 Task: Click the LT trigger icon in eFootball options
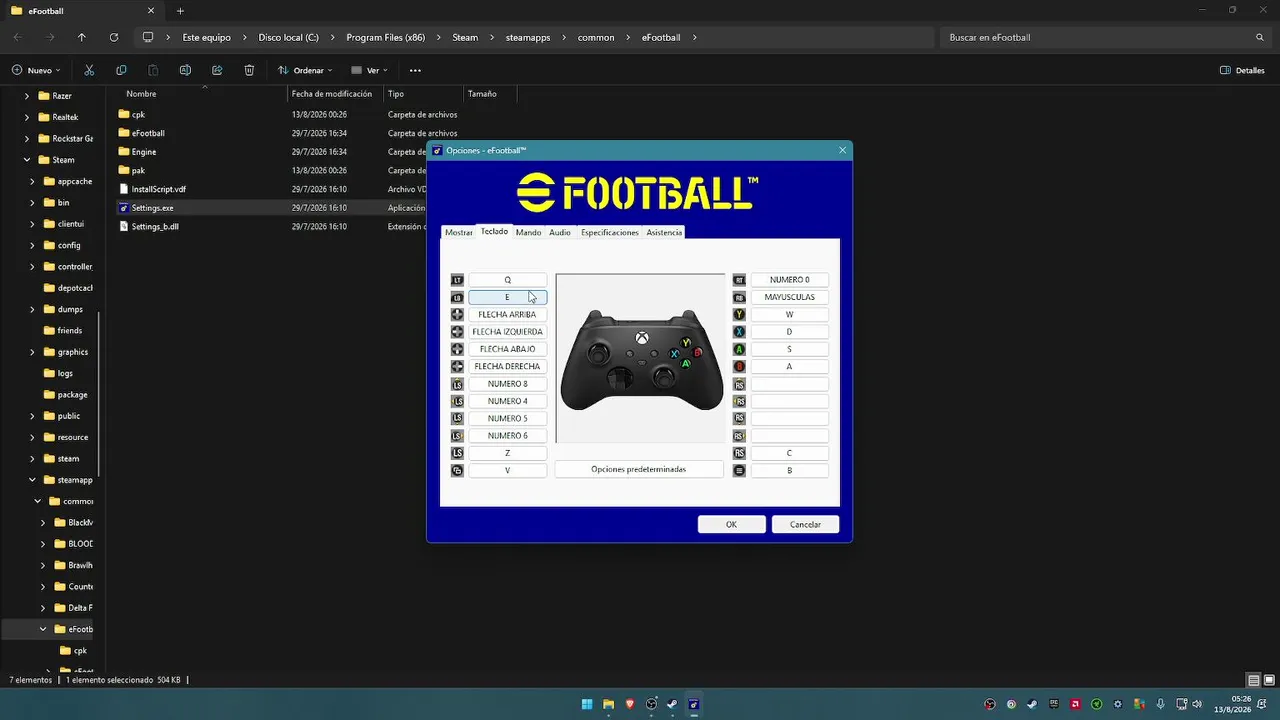click(457, 280)
